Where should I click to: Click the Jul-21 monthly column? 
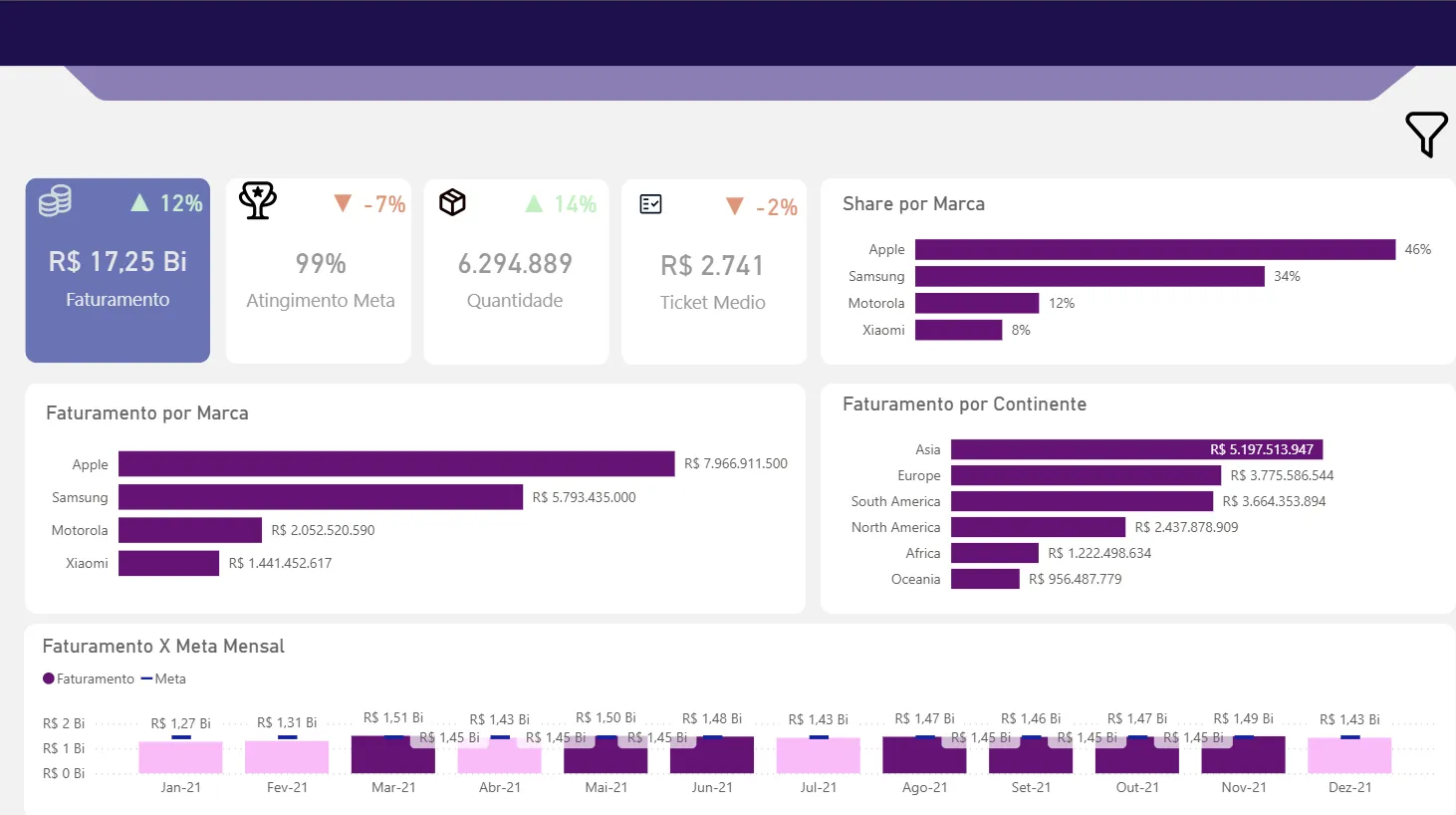pyautogui.click(x=819, y=755)
